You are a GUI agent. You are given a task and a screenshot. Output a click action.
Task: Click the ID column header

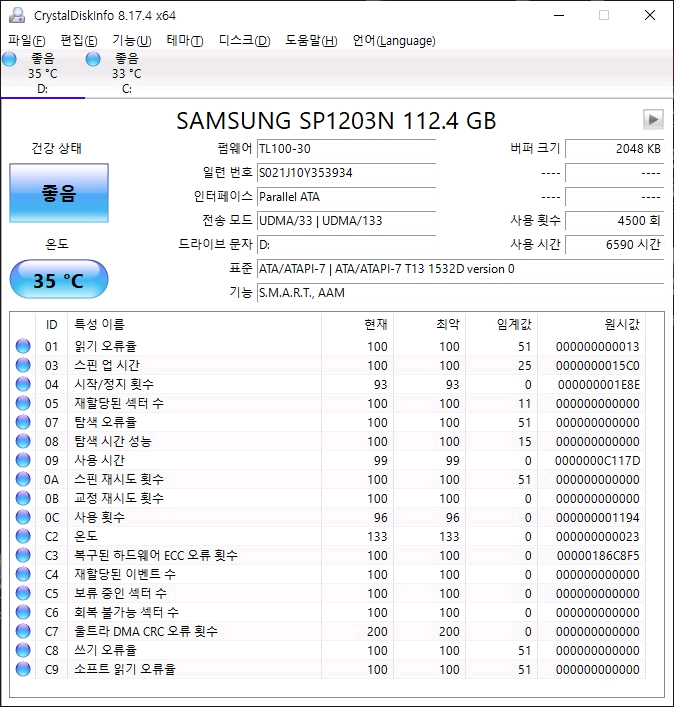coord(51,324)
